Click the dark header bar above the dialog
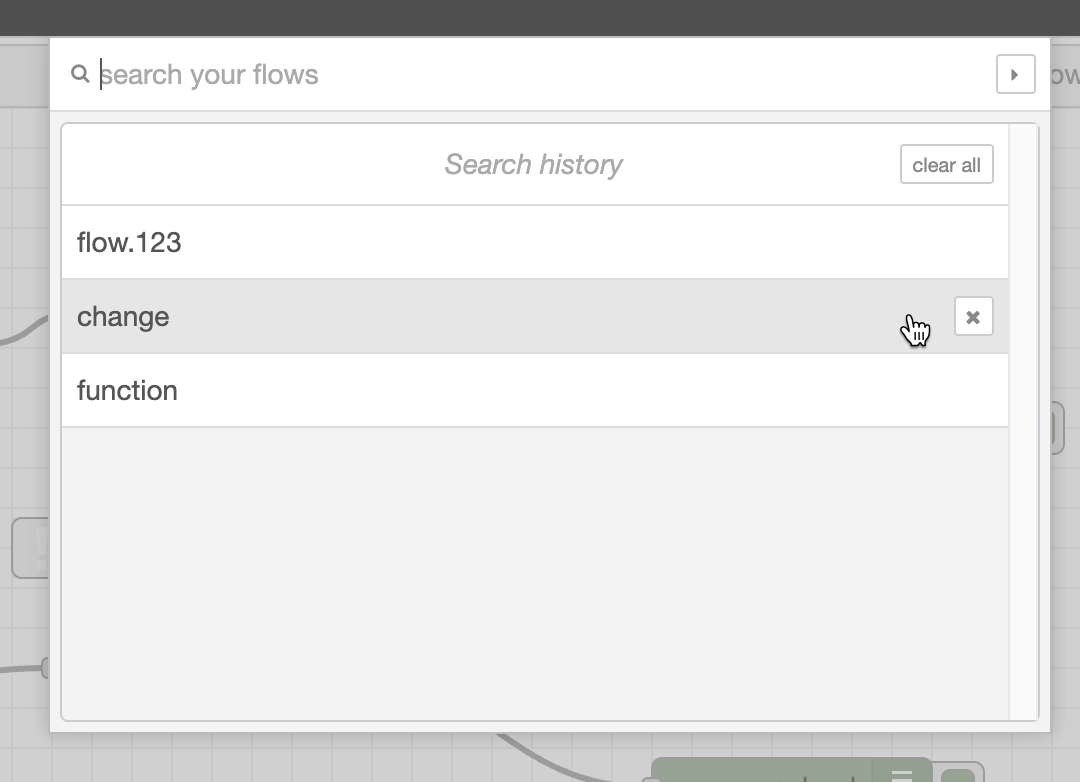This screenshot has height=782, width=1080. 540,18
